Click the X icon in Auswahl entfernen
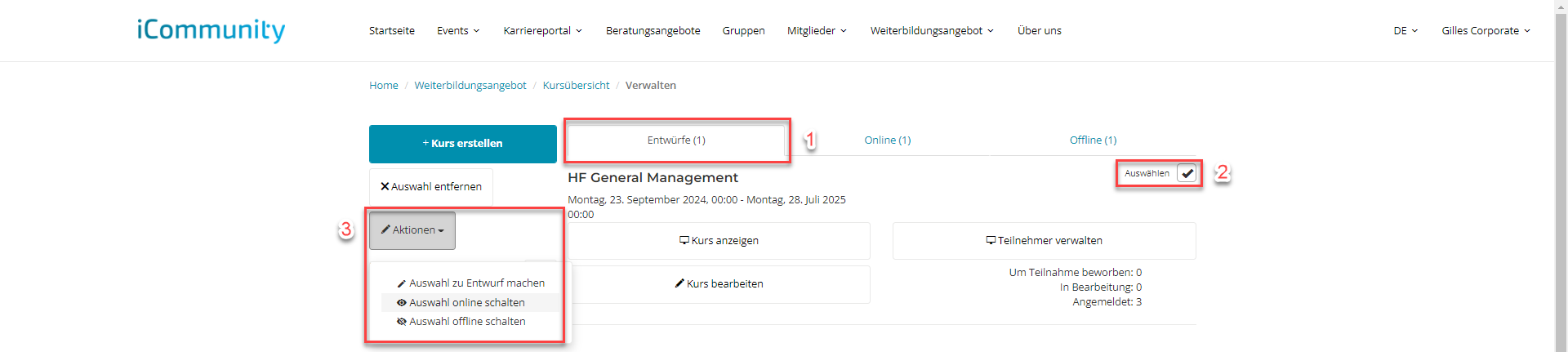Screen dimensions: 1568x352 [385, 186]
